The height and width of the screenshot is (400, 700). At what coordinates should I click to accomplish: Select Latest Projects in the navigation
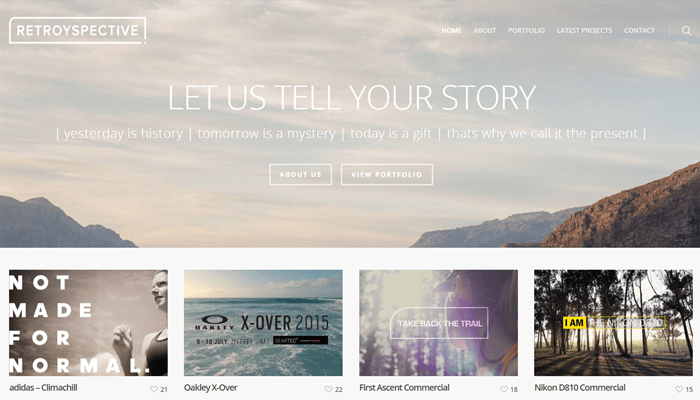(x=584, y=30)
